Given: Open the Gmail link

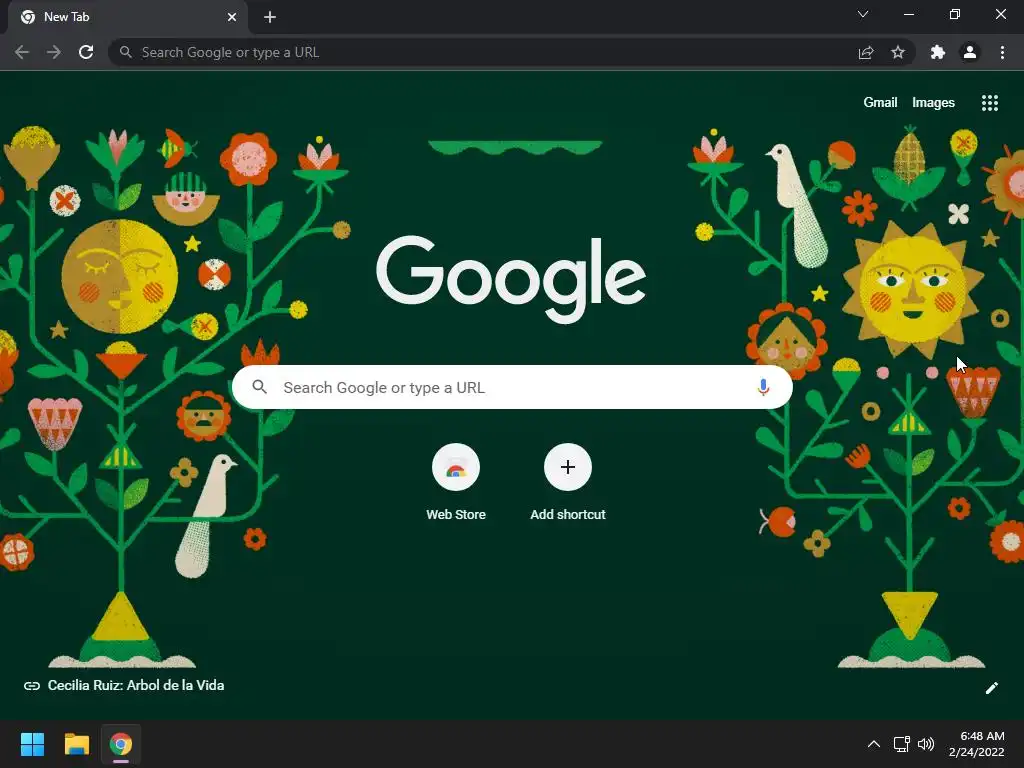Looking at the screenshot, I should click(x=880, y=103).
